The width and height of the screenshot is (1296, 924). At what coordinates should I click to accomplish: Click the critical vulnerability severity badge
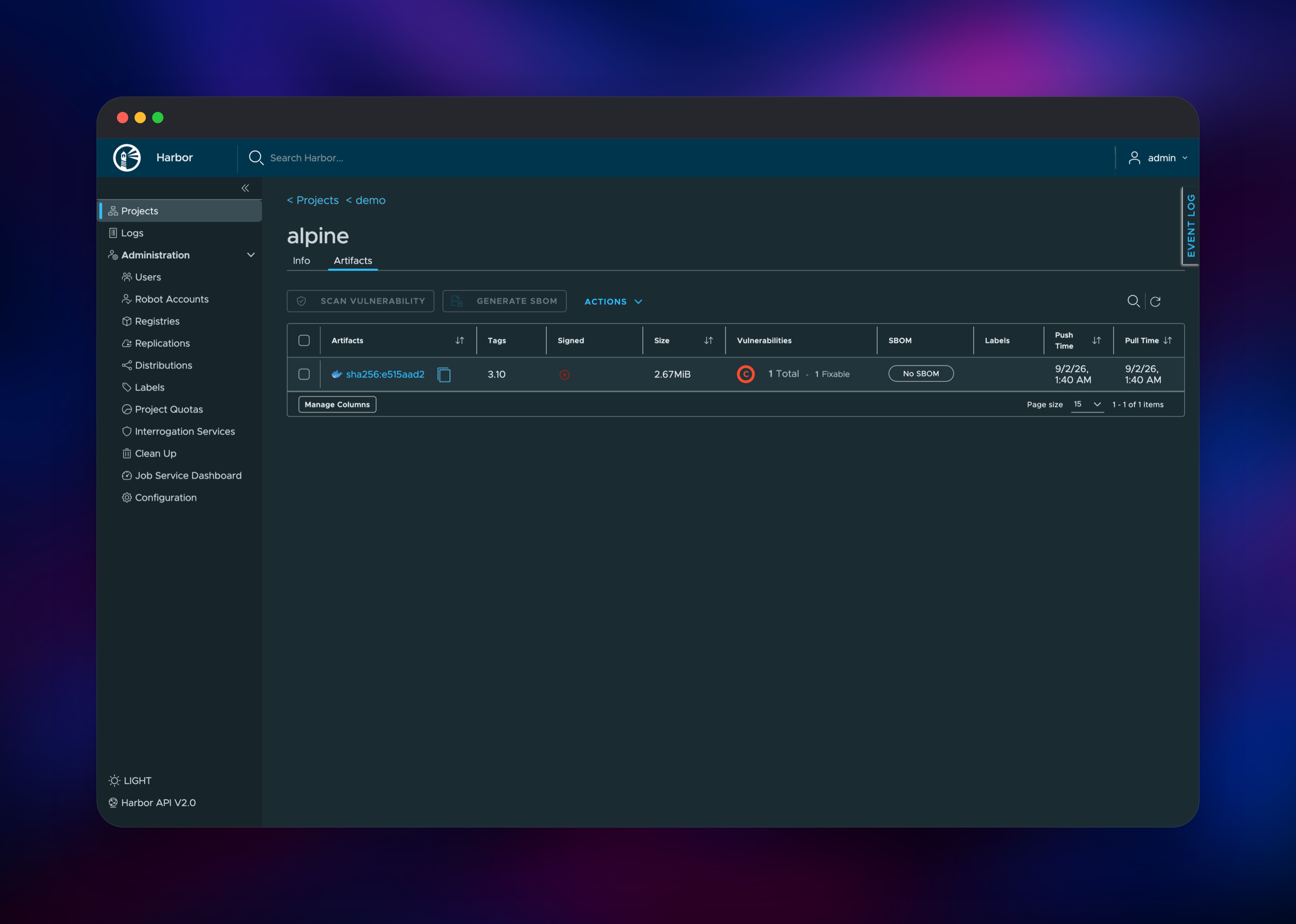point(745,374)
